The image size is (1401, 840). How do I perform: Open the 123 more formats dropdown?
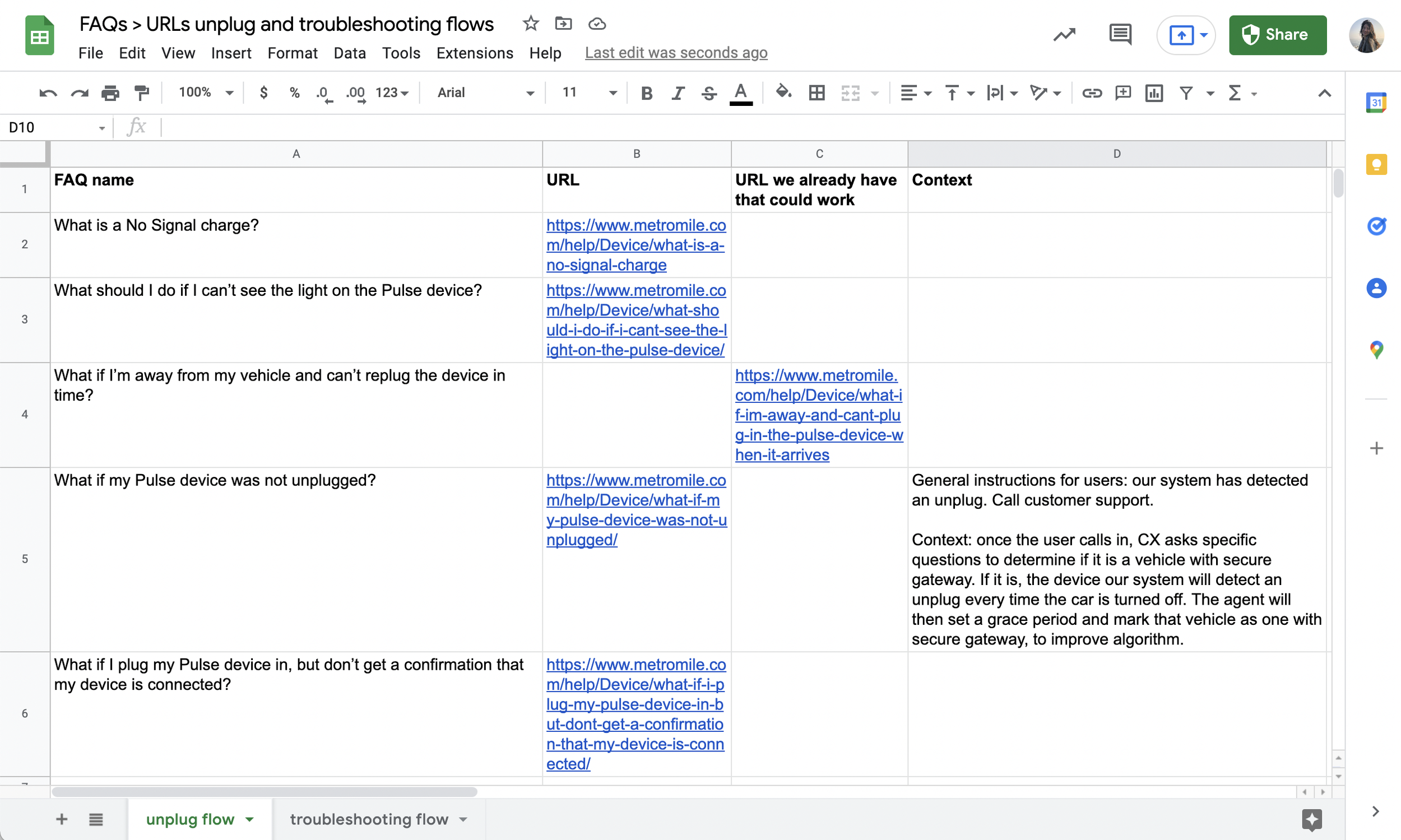pyautogui.click(x=392, y=93)
